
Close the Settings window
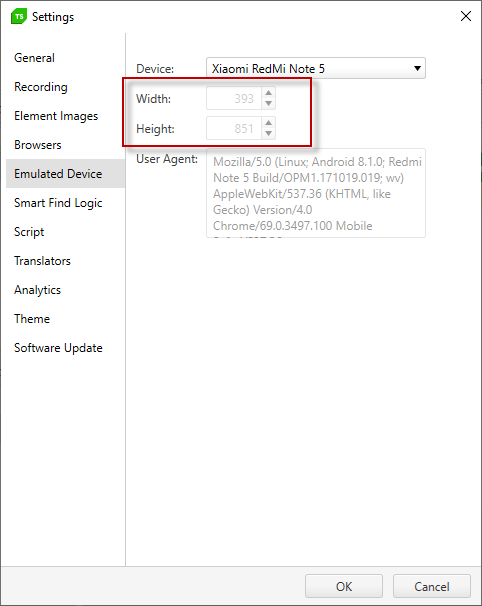466,16
